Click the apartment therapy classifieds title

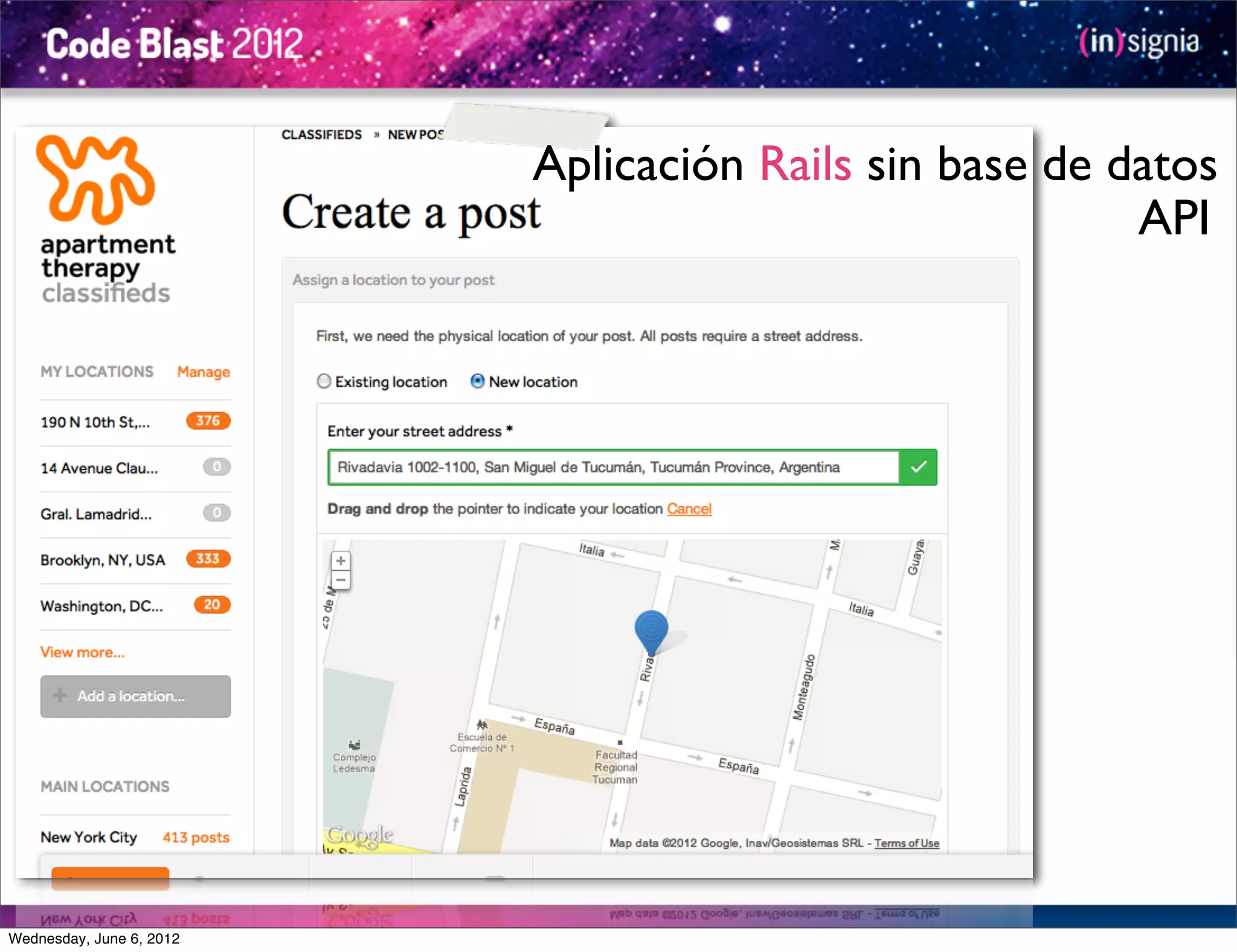(x=108, y=269)
